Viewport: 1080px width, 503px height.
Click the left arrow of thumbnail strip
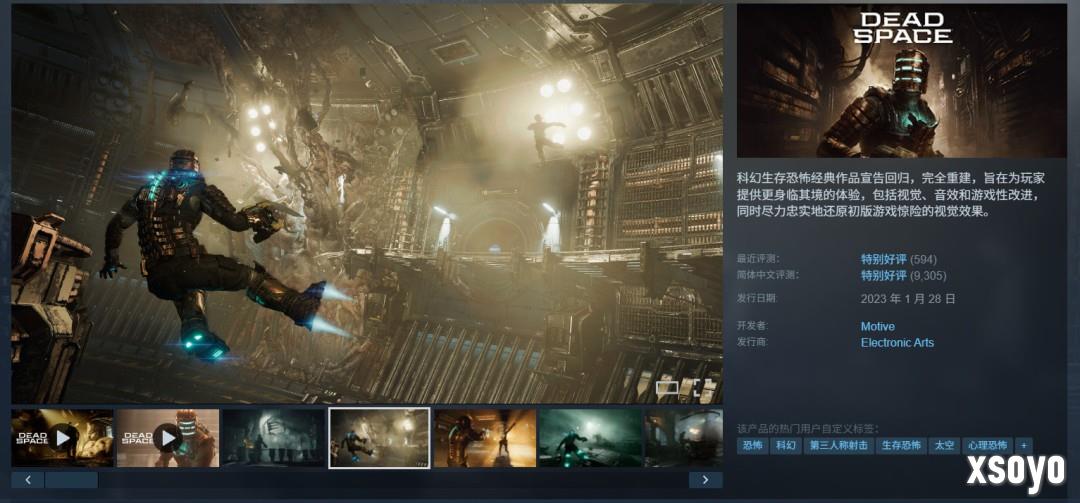tap(28, 480)
